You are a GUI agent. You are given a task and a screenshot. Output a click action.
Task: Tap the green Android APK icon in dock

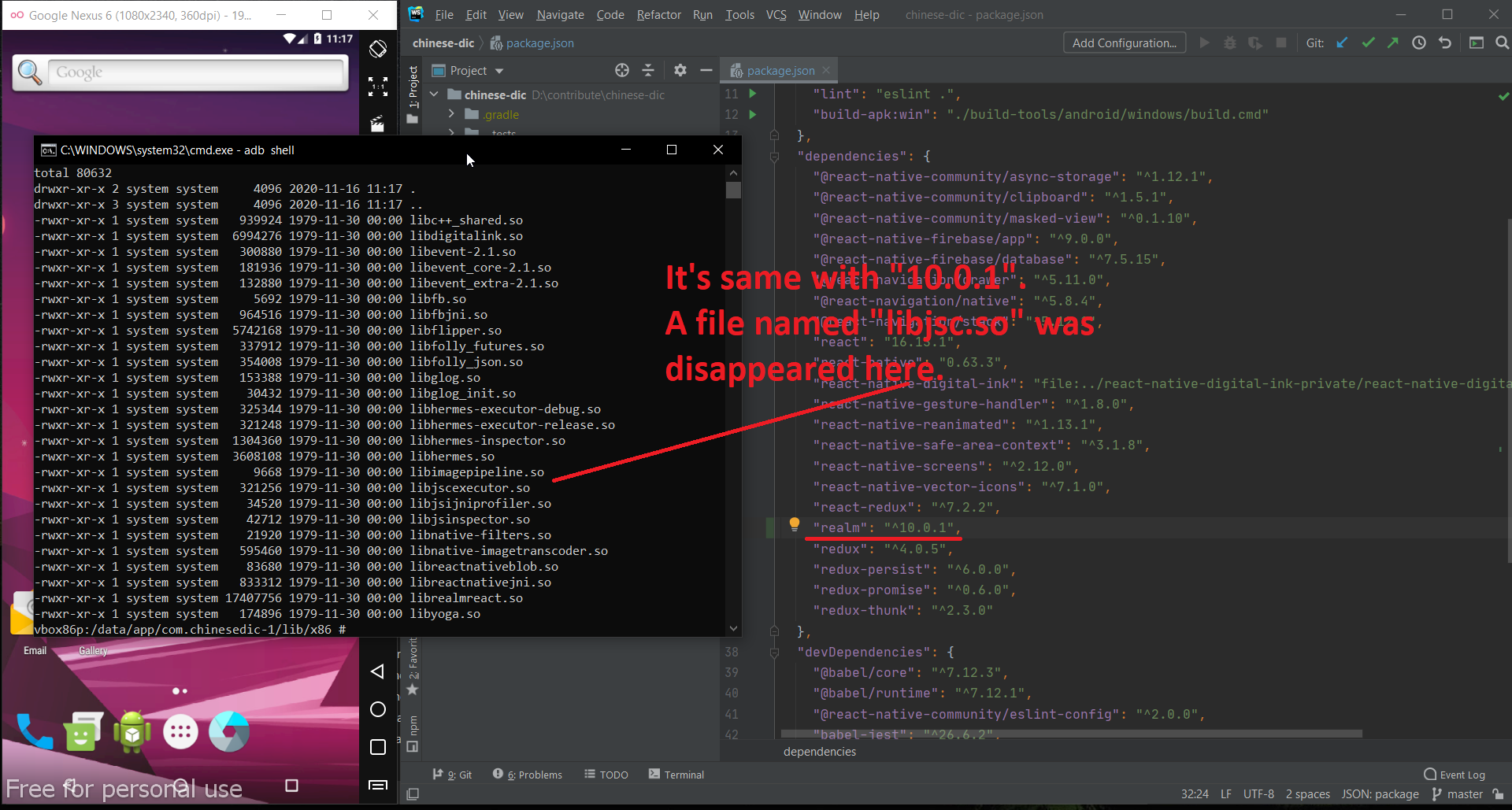132,732
